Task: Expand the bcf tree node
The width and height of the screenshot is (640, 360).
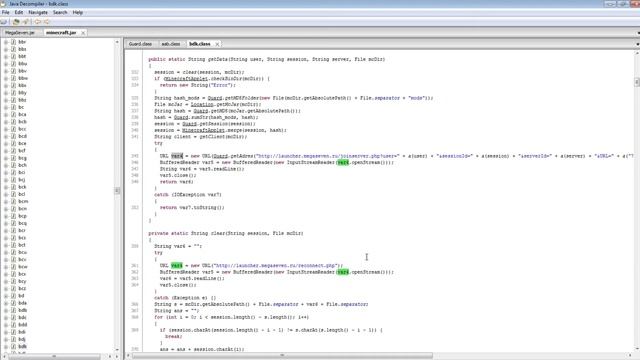Action: (6, 151)
